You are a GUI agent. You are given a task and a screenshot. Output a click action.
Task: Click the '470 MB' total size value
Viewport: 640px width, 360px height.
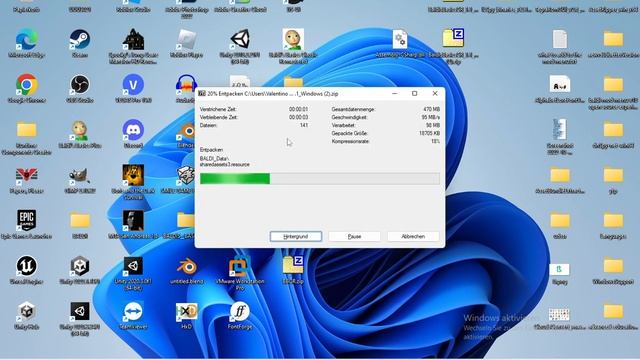tap(431, 109)
